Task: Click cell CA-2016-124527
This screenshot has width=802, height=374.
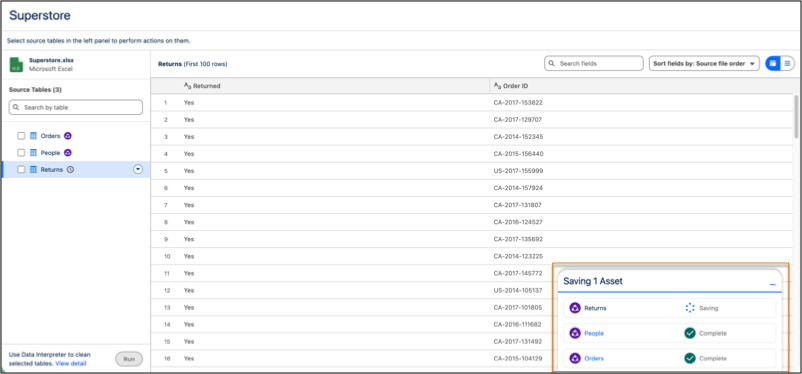Action: click(x=518, y=222)
